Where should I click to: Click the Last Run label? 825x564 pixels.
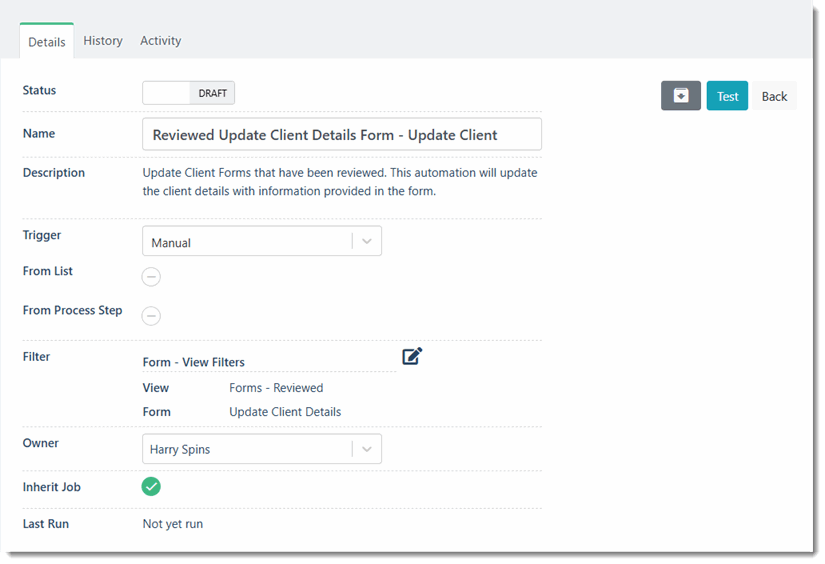point(46,524)
